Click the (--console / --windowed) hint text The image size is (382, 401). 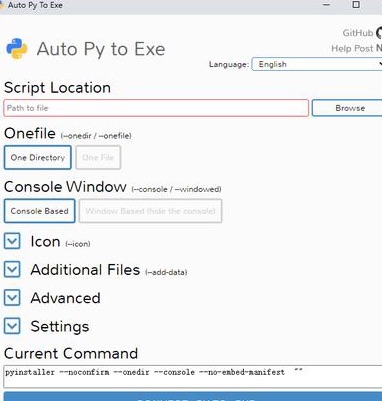click(176, 189)
